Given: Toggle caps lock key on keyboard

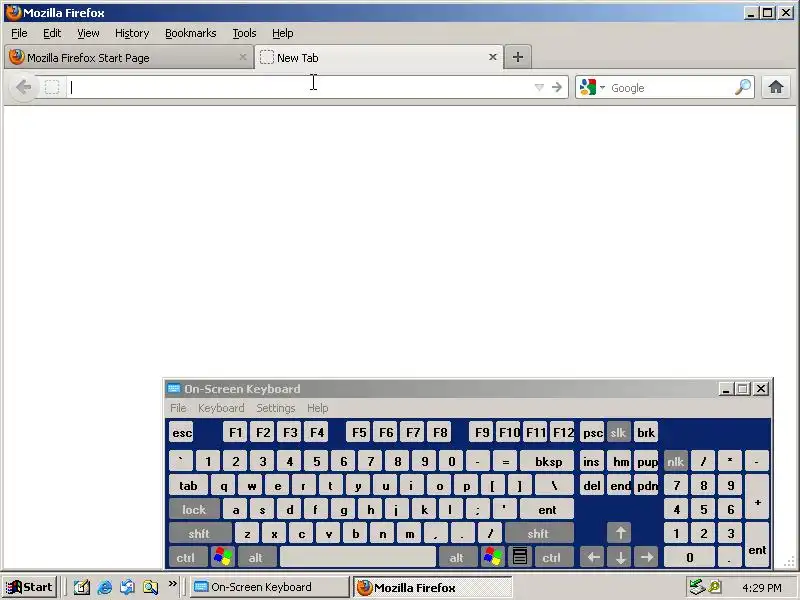Looking at the screenshot, I should click(x=194, y=509).
